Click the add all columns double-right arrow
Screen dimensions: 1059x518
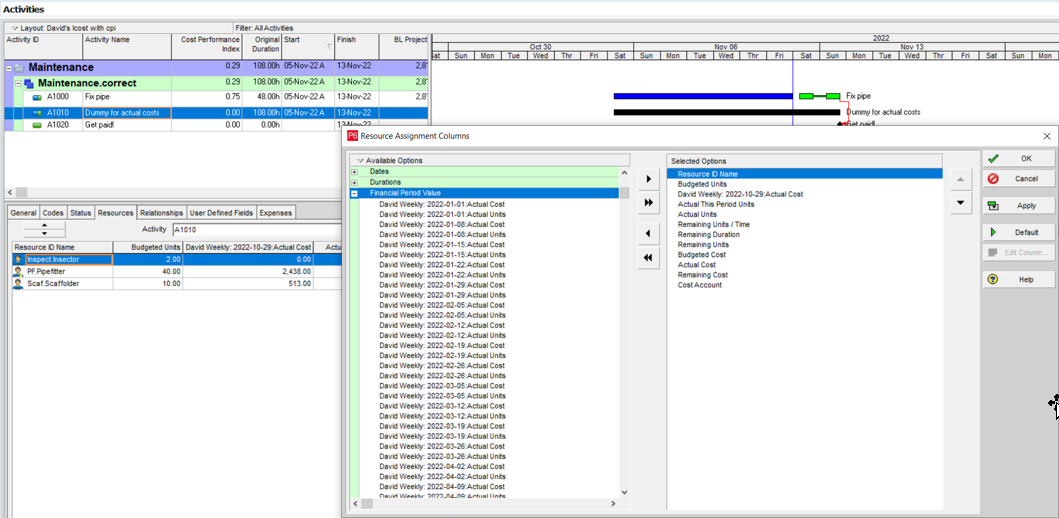click(x=648, y=203)
